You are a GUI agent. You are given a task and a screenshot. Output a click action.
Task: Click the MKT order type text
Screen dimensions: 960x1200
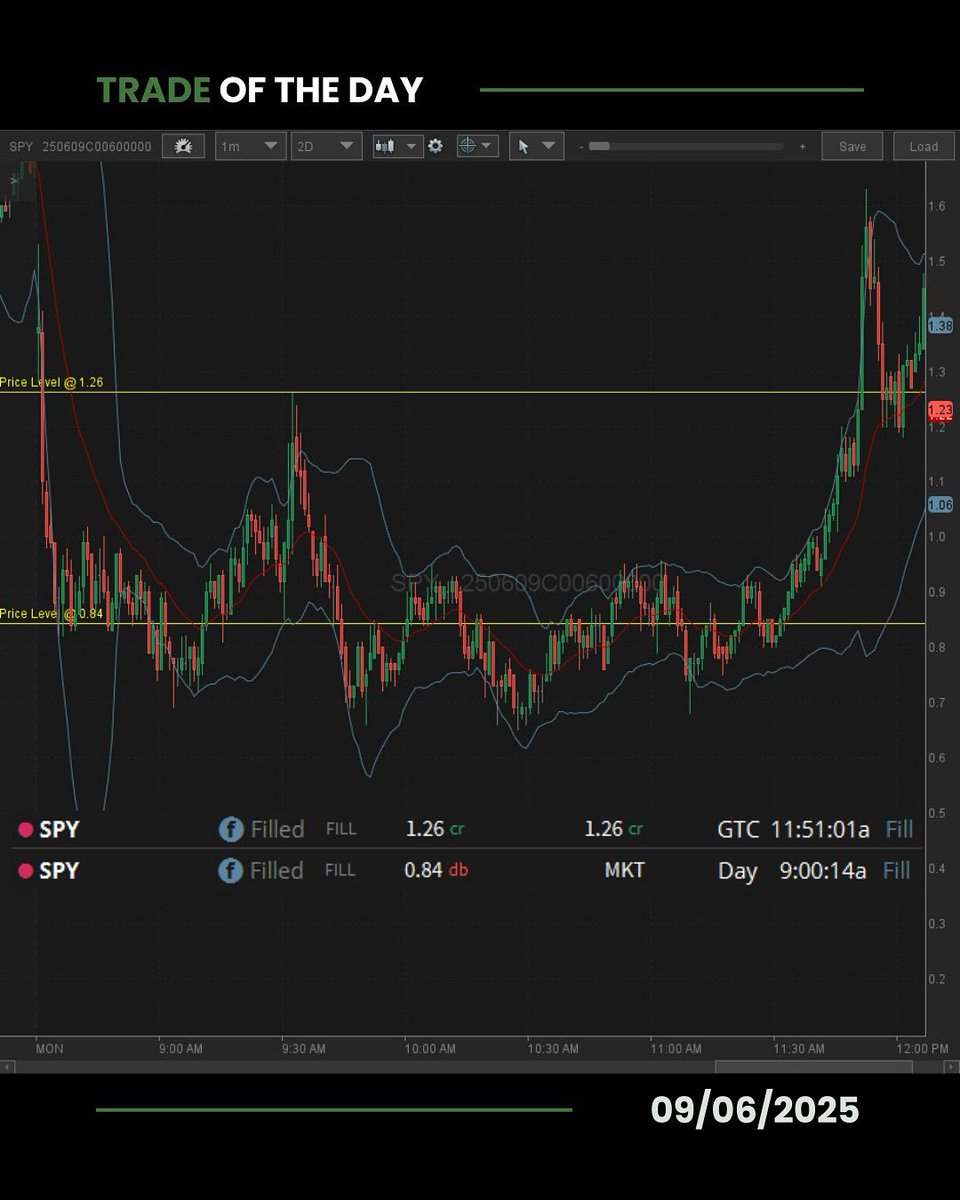[625, 870]
